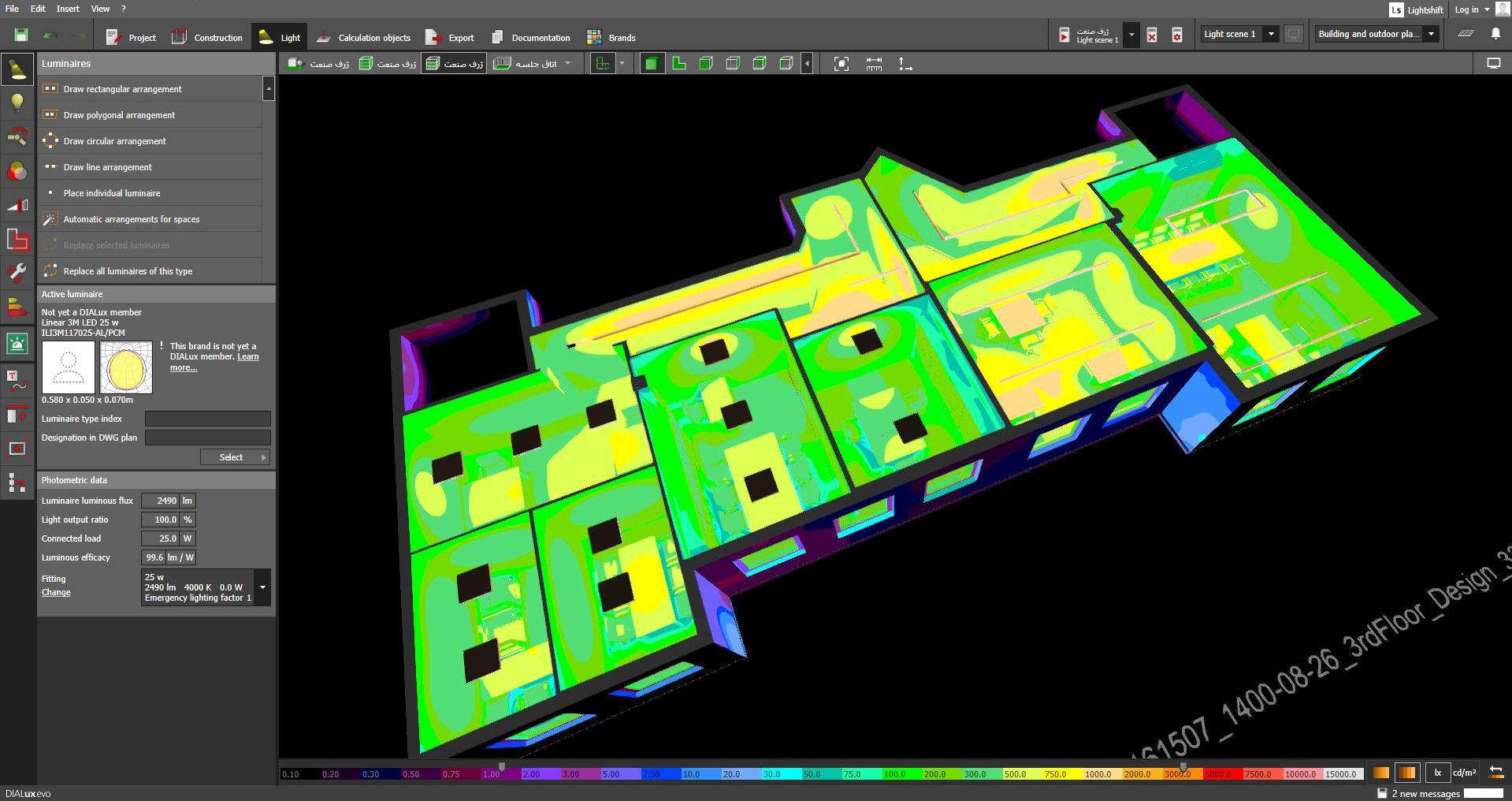Toggle units to lx

(1438, 773)
